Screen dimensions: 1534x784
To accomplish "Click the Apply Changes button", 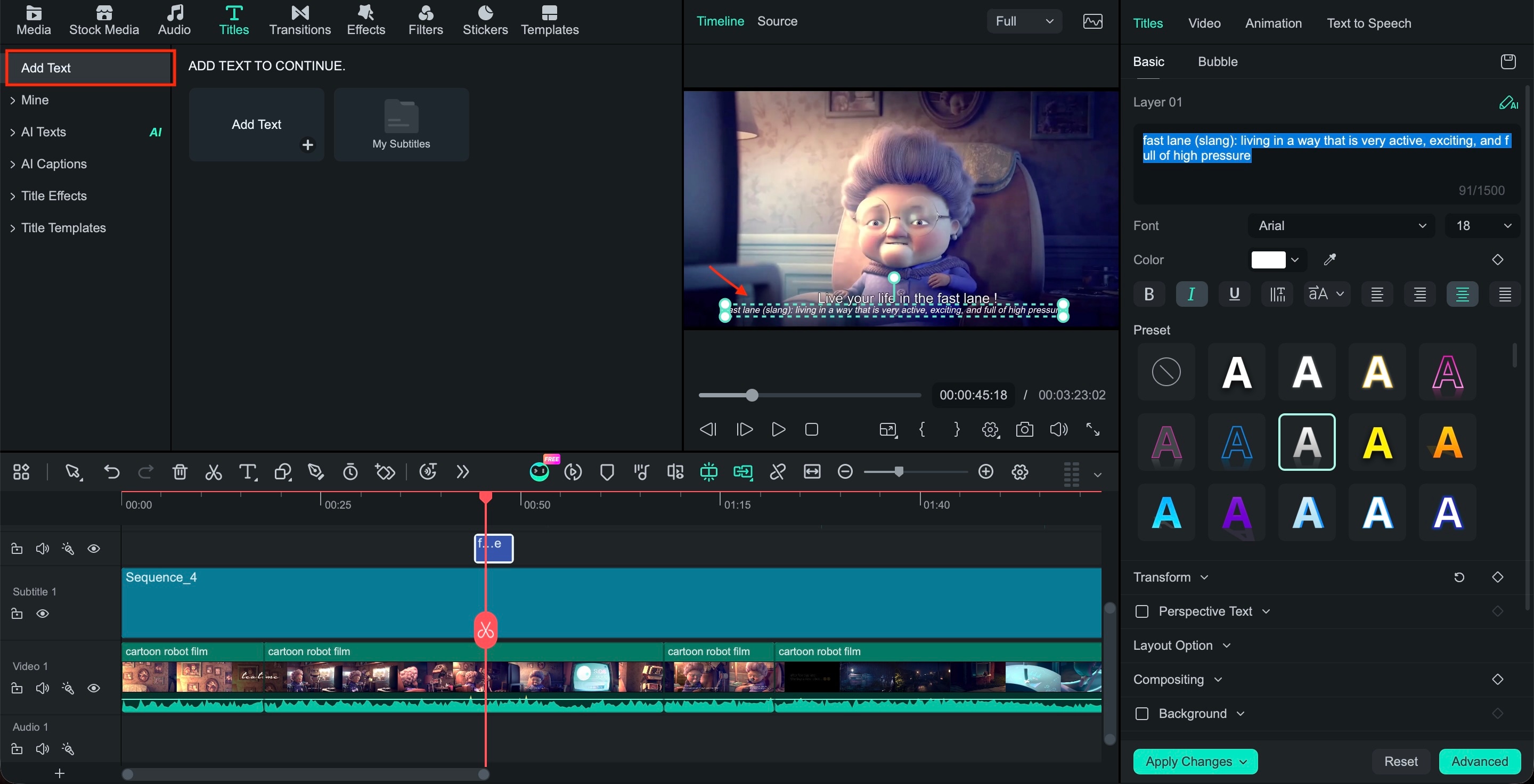I will (x=1195, y=762).
